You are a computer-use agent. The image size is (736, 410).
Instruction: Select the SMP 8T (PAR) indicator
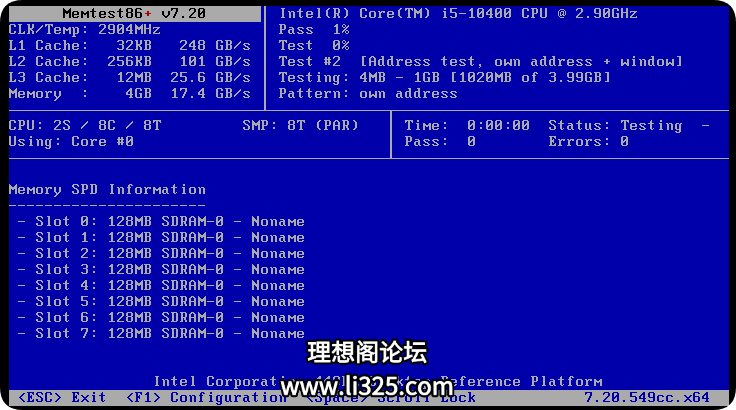(x=300, y=125)
